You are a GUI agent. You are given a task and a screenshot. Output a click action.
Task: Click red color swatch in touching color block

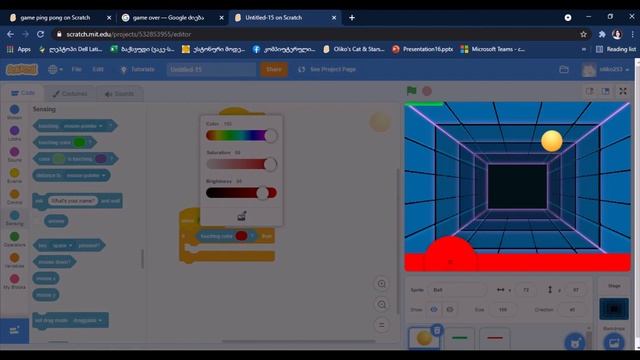click(241, 236)
